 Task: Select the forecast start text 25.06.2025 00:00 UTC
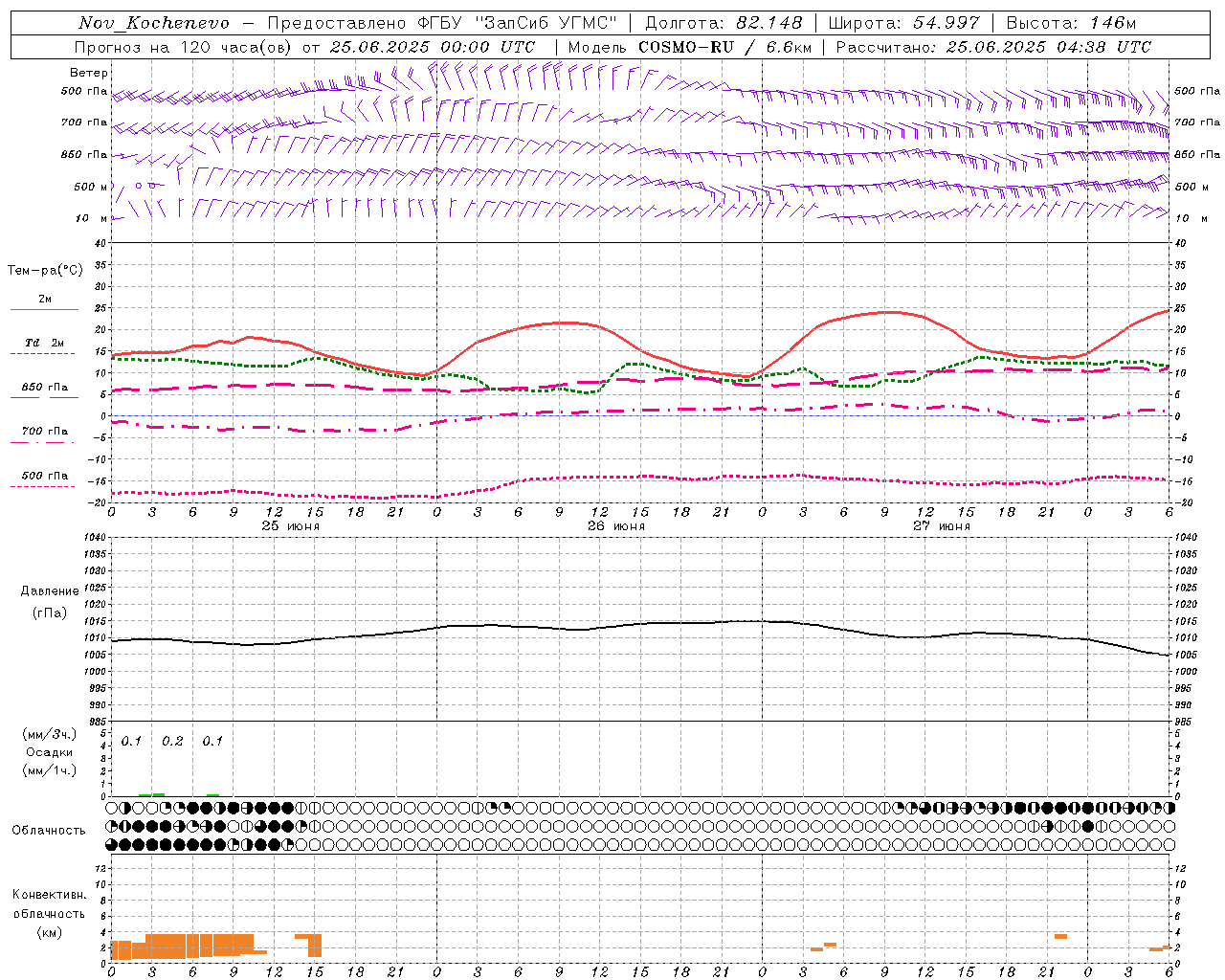433,47
